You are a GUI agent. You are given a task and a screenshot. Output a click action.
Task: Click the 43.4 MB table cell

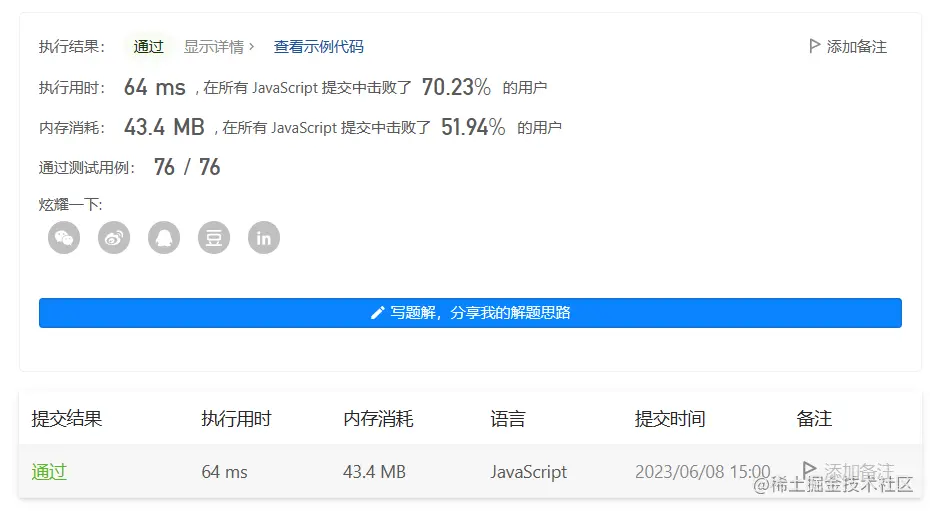[374, 472]
